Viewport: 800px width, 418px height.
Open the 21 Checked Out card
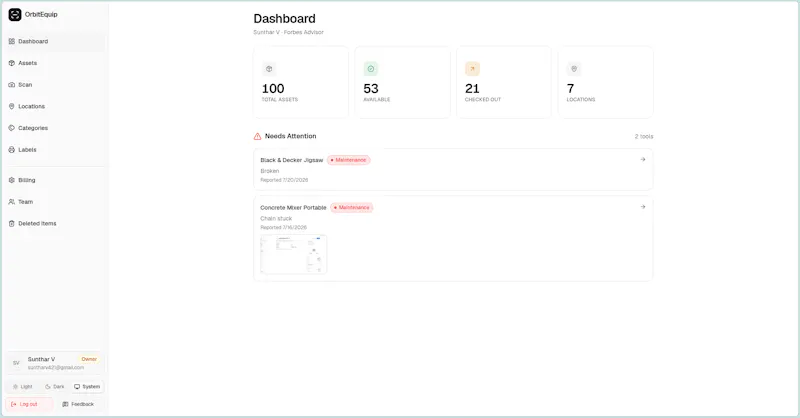click(504, 82)
